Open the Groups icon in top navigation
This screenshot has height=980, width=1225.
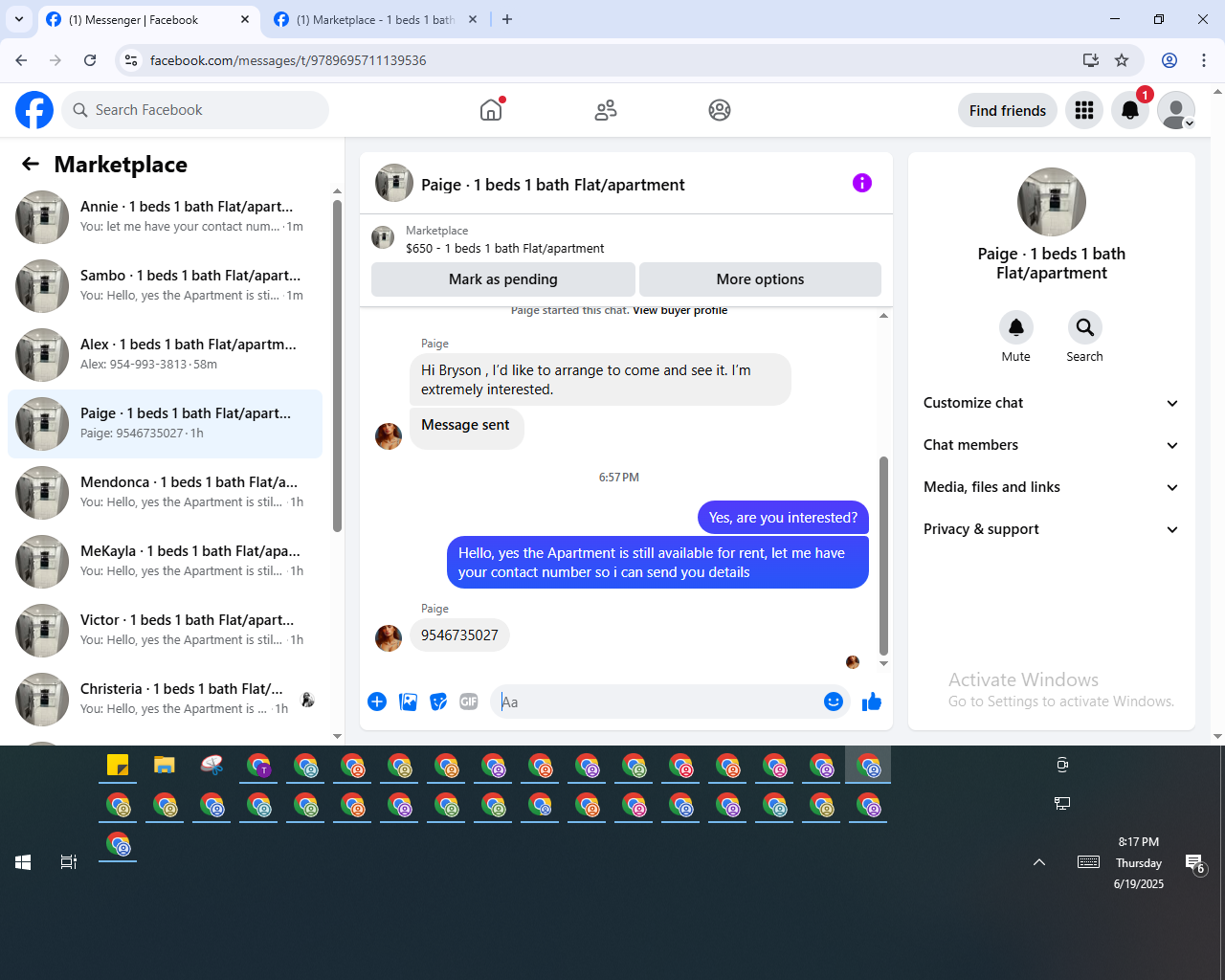(x=720, y=110)
